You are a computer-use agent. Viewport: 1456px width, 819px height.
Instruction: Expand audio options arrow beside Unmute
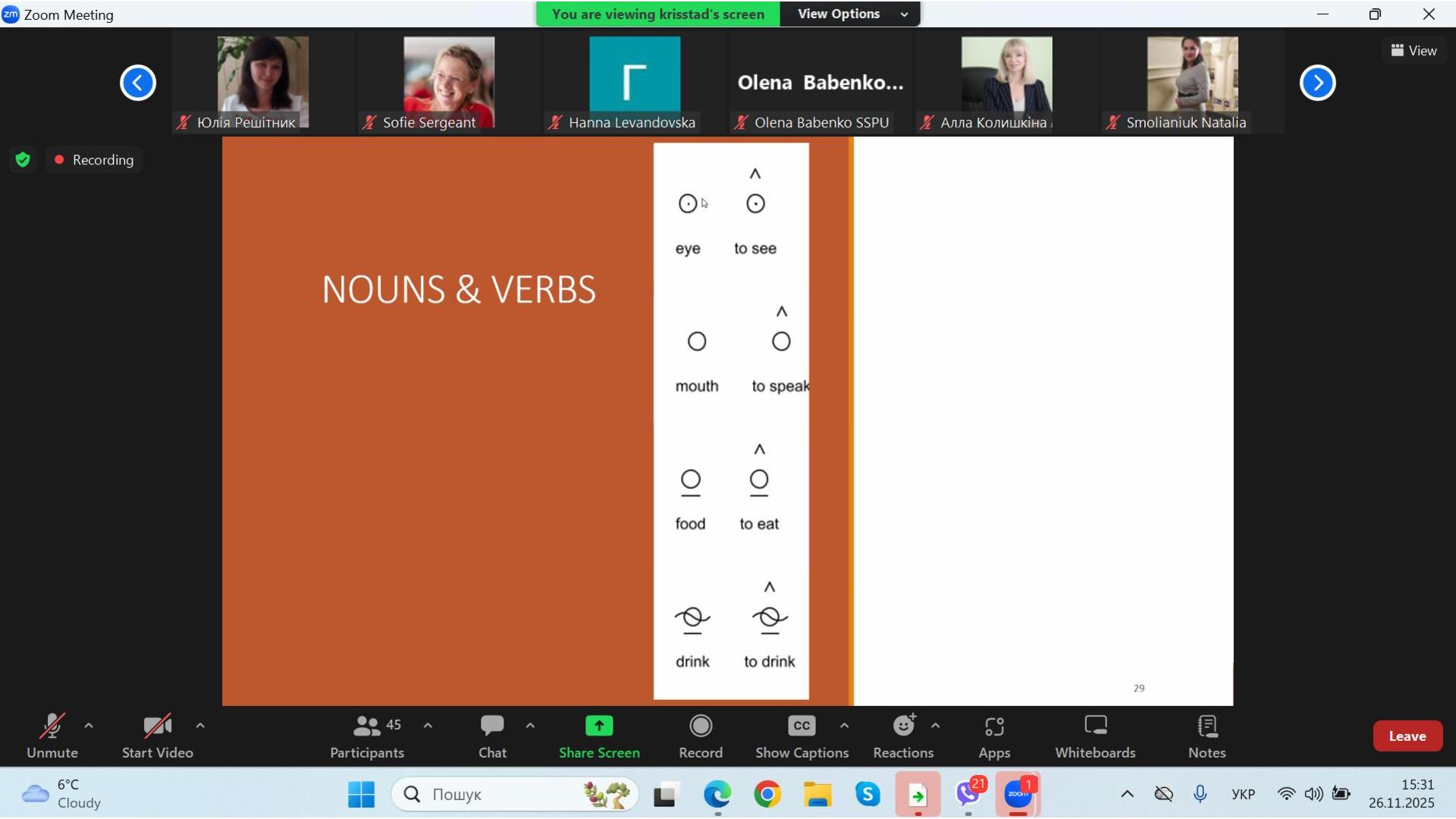89,726
